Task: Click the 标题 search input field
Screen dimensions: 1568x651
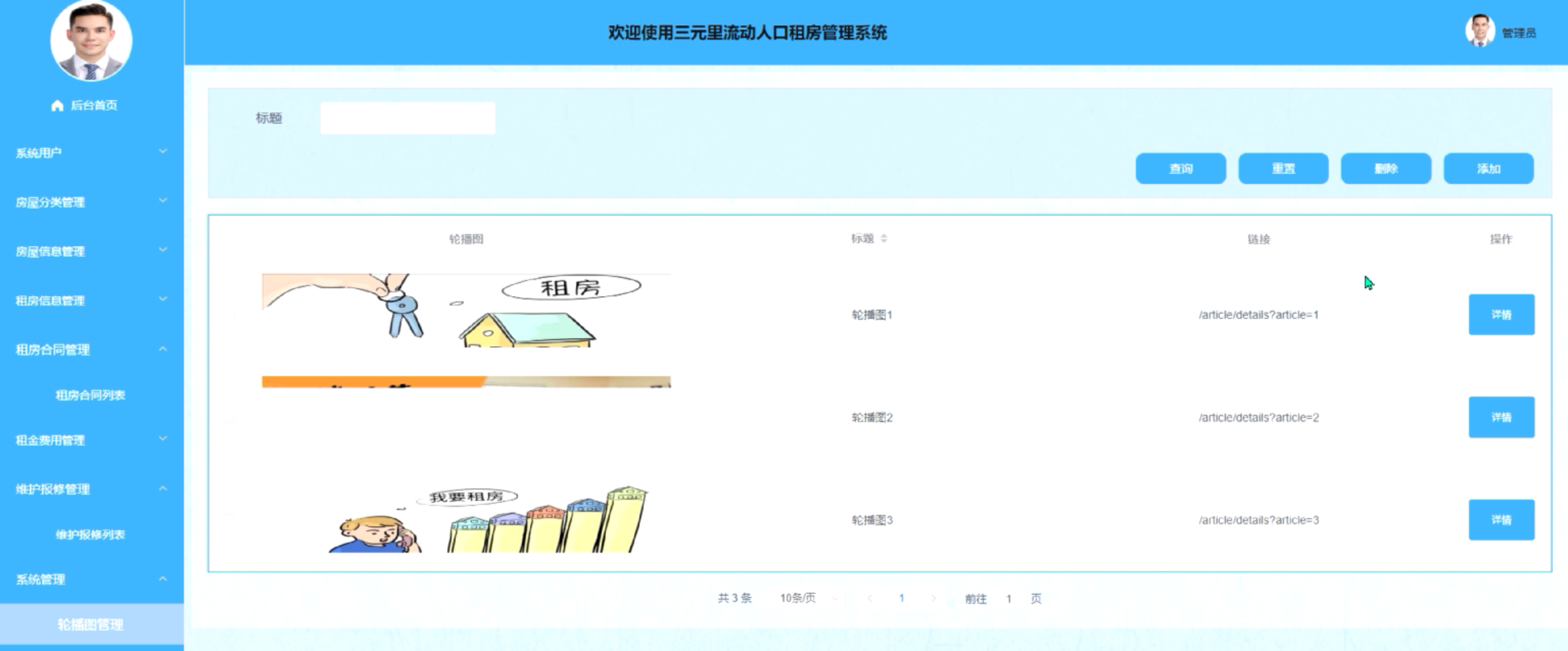Action: tap(407, 118)
